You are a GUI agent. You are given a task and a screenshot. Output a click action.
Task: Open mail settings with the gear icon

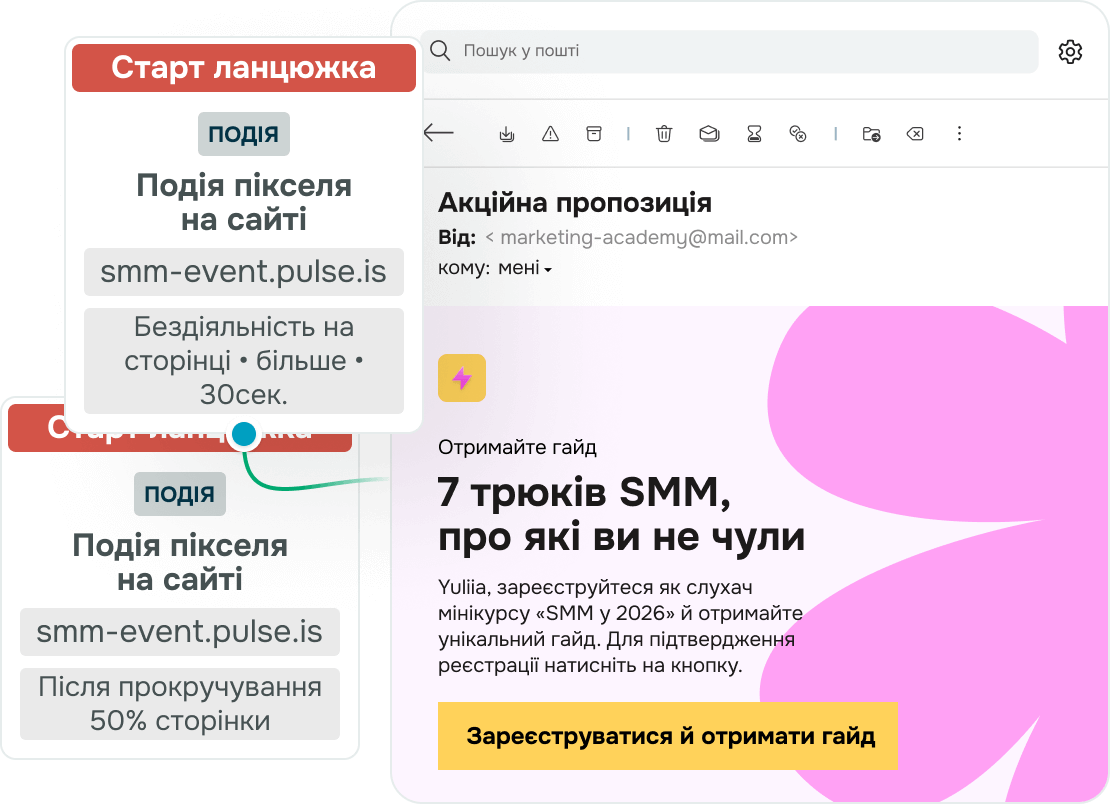(x=1069, y=51)
